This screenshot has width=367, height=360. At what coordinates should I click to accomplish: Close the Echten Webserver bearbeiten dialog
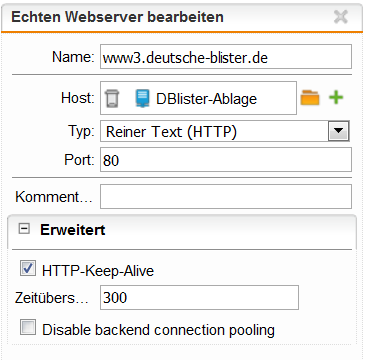point(341,17)
